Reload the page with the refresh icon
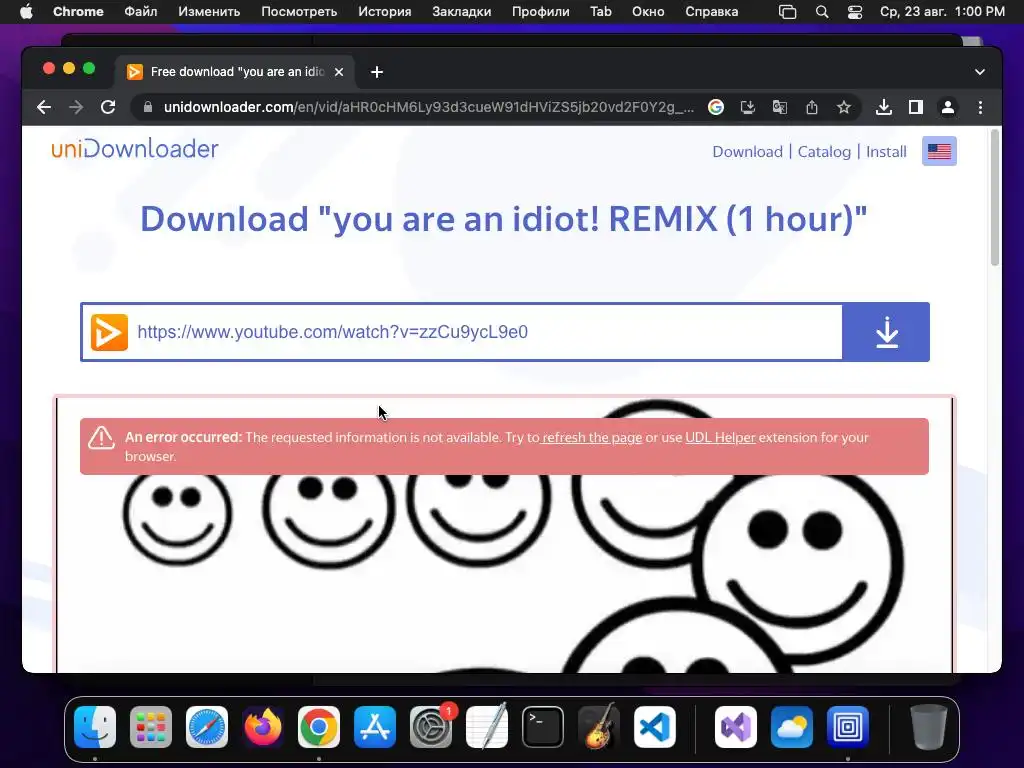 (x=108, y=107)
